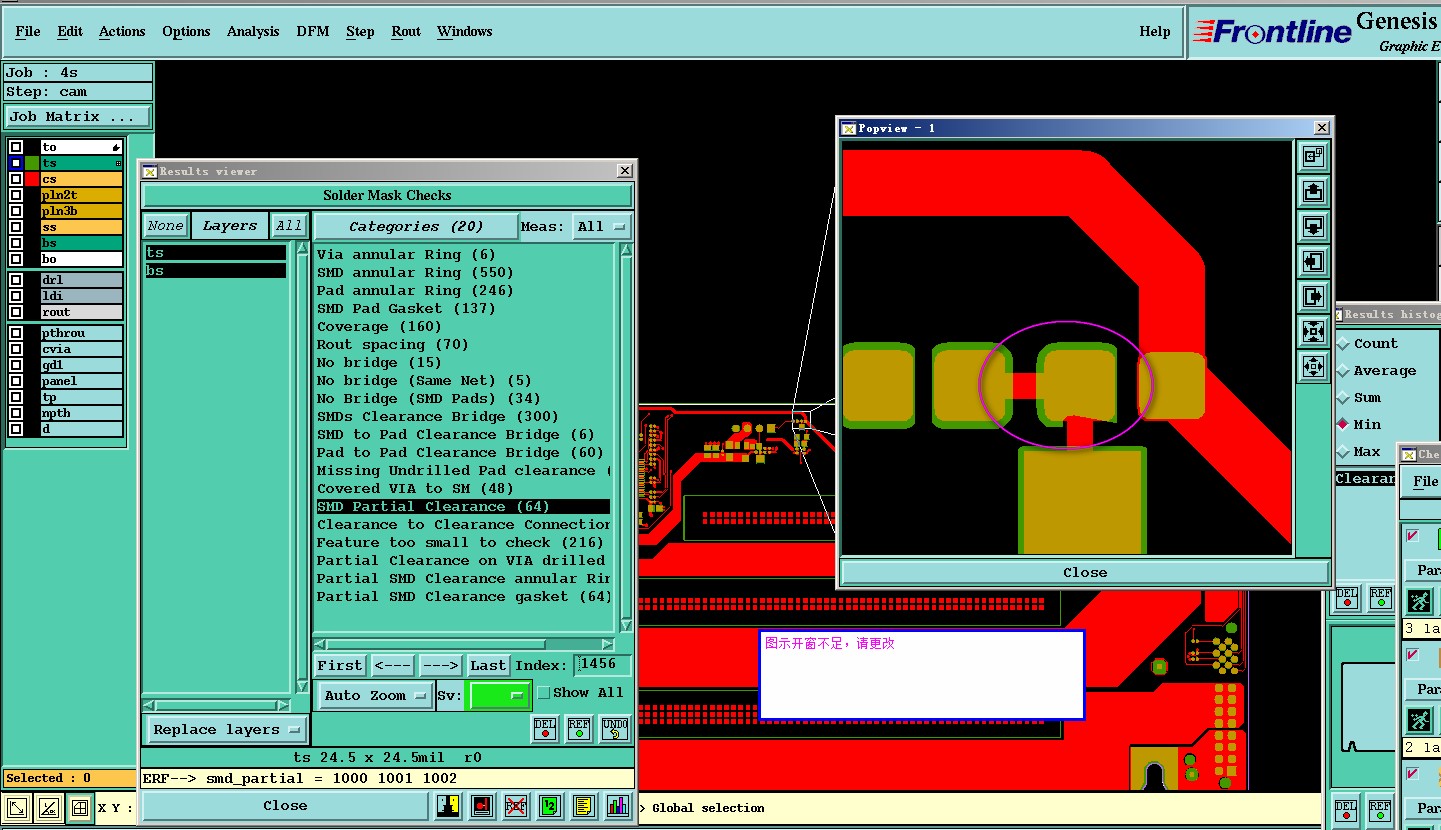The width and height of the screenshot is (1441, 830).
Task: Click the DEL icon in Results viewer
Action: tap(545, 729)
